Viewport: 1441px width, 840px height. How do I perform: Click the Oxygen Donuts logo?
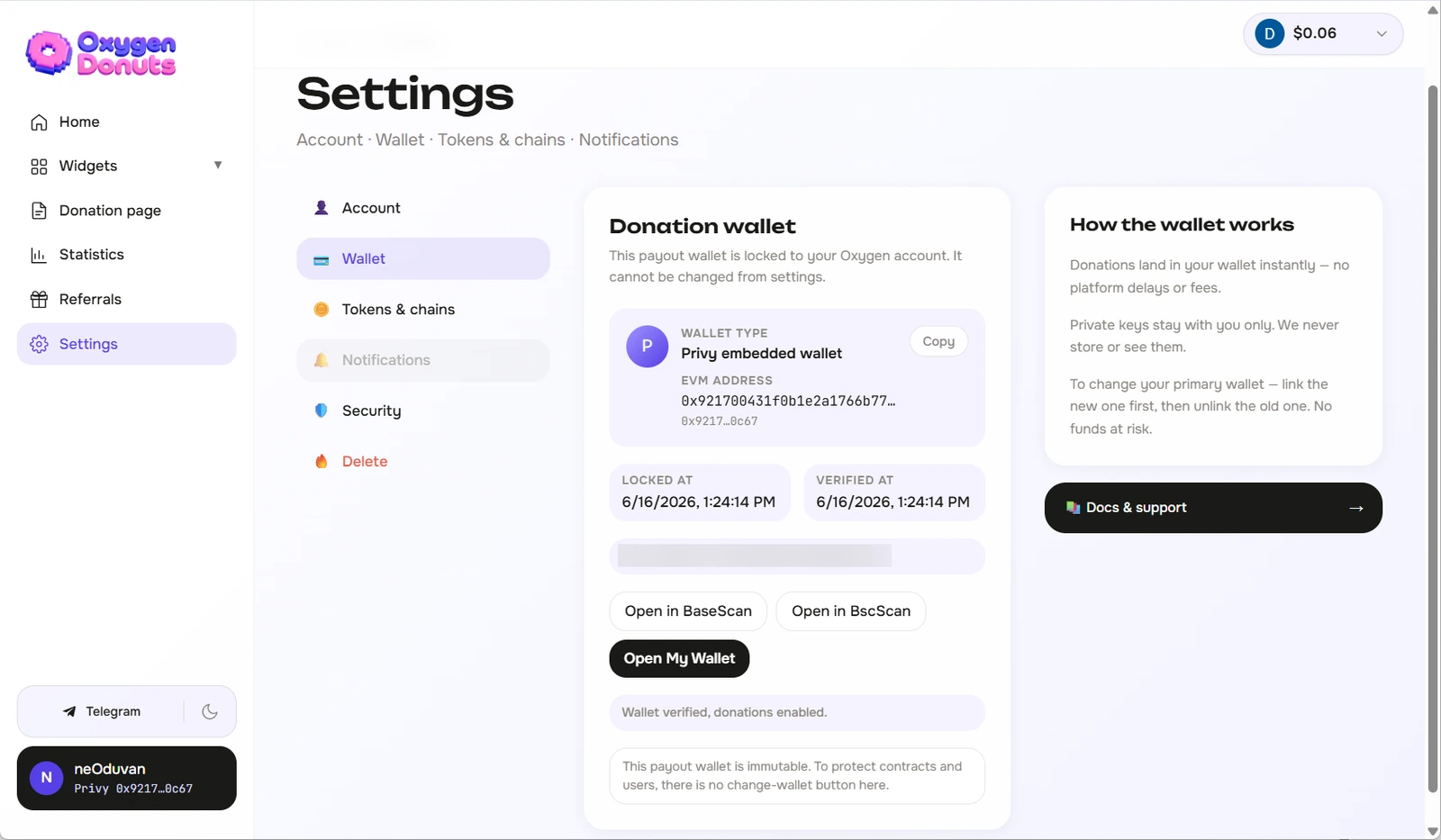tap(101, 53)
